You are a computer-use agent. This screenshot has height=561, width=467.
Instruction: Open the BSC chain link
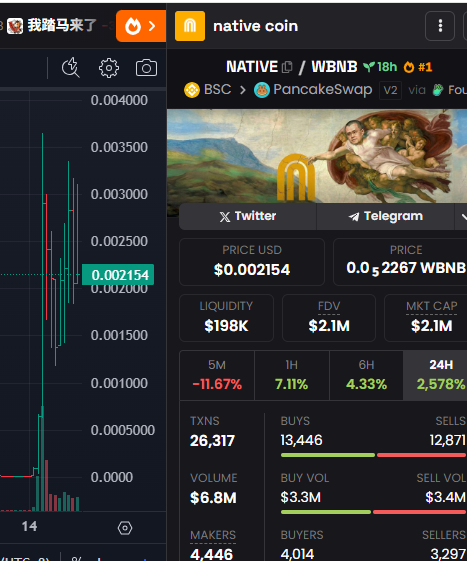tap(218, 89)
